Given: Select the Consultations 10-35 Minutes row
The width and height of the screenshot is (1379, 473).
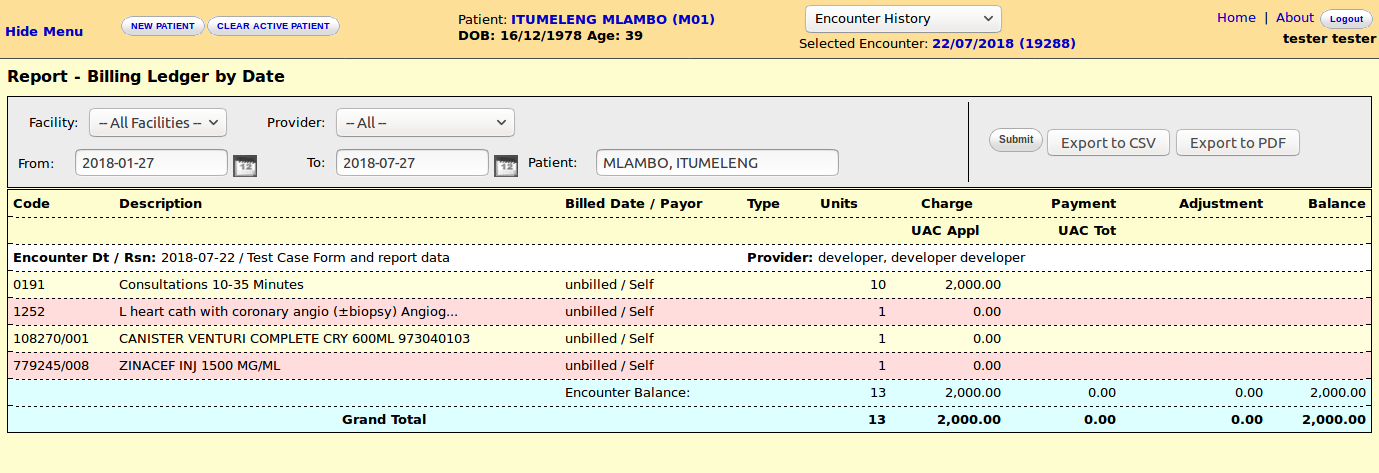Looking at the screenshot, I should click(x=211, y=285).
